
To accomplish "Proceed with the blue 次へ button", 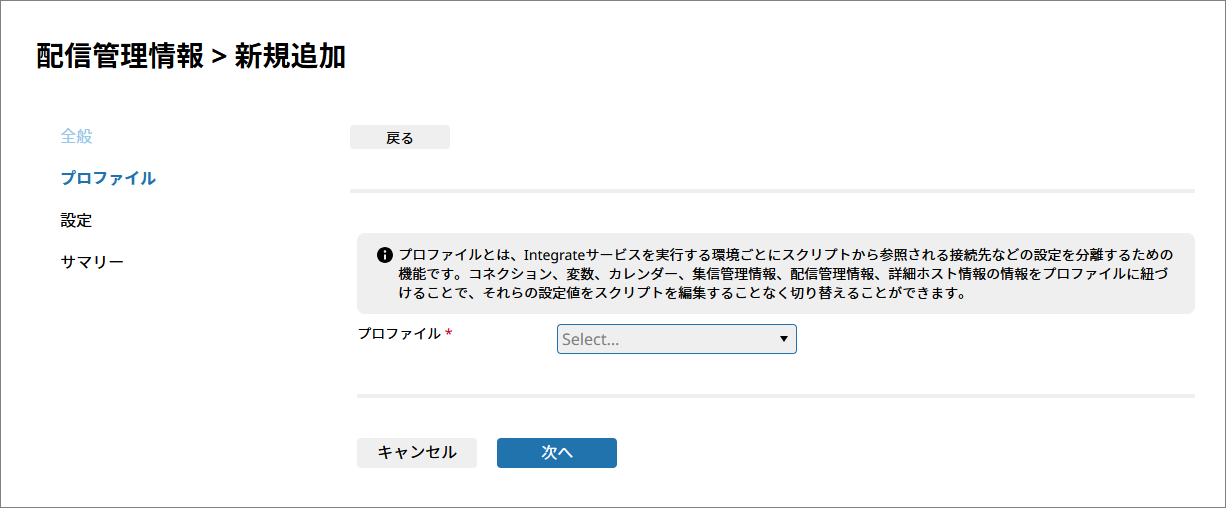I will 556,453.
